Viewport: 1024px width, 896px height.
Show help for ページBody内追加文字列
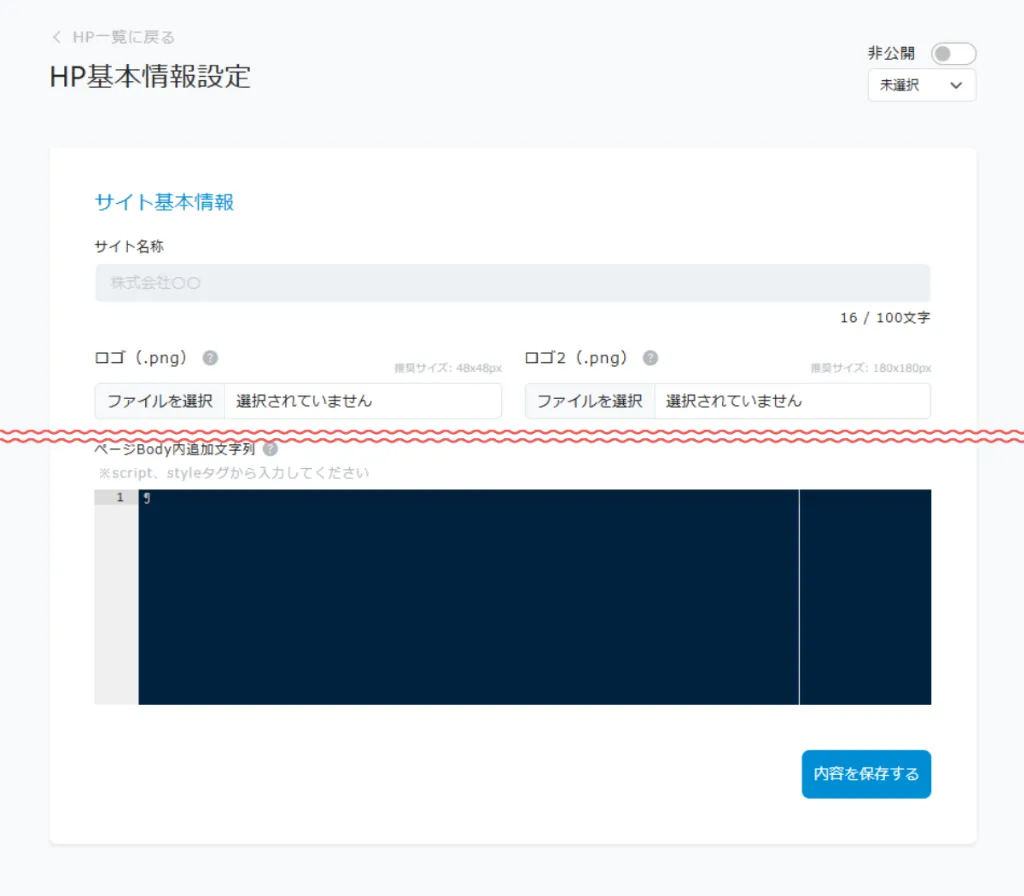point(270,449)
